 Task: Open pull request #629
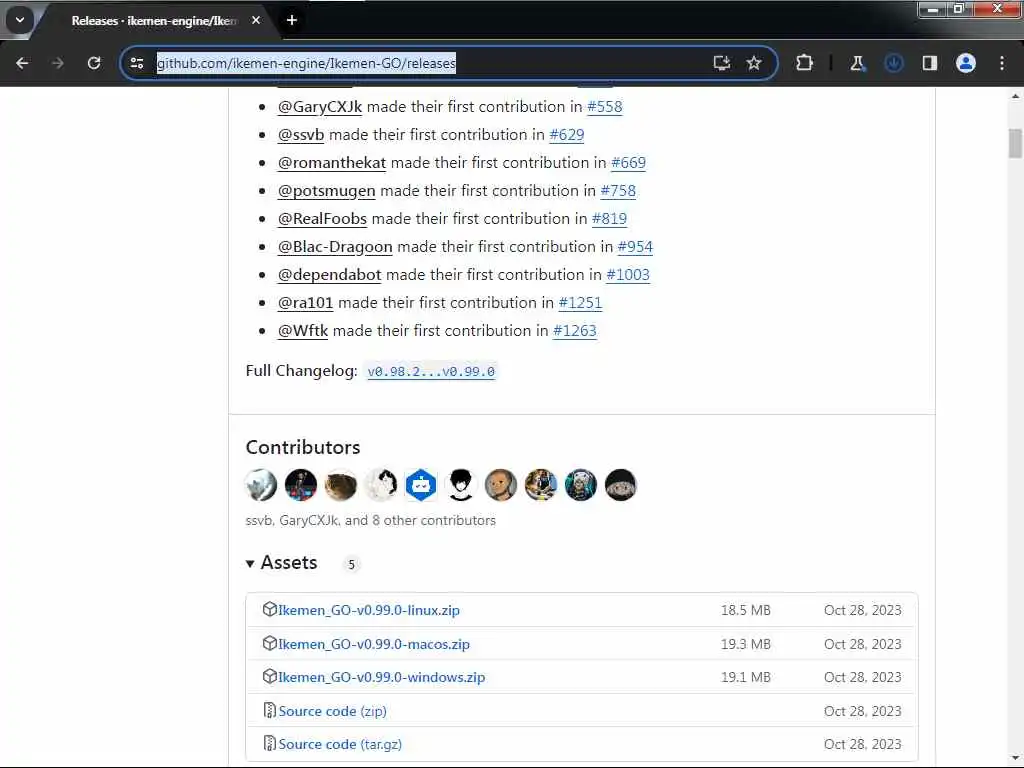pyautogui.click(x=567, y=135)
